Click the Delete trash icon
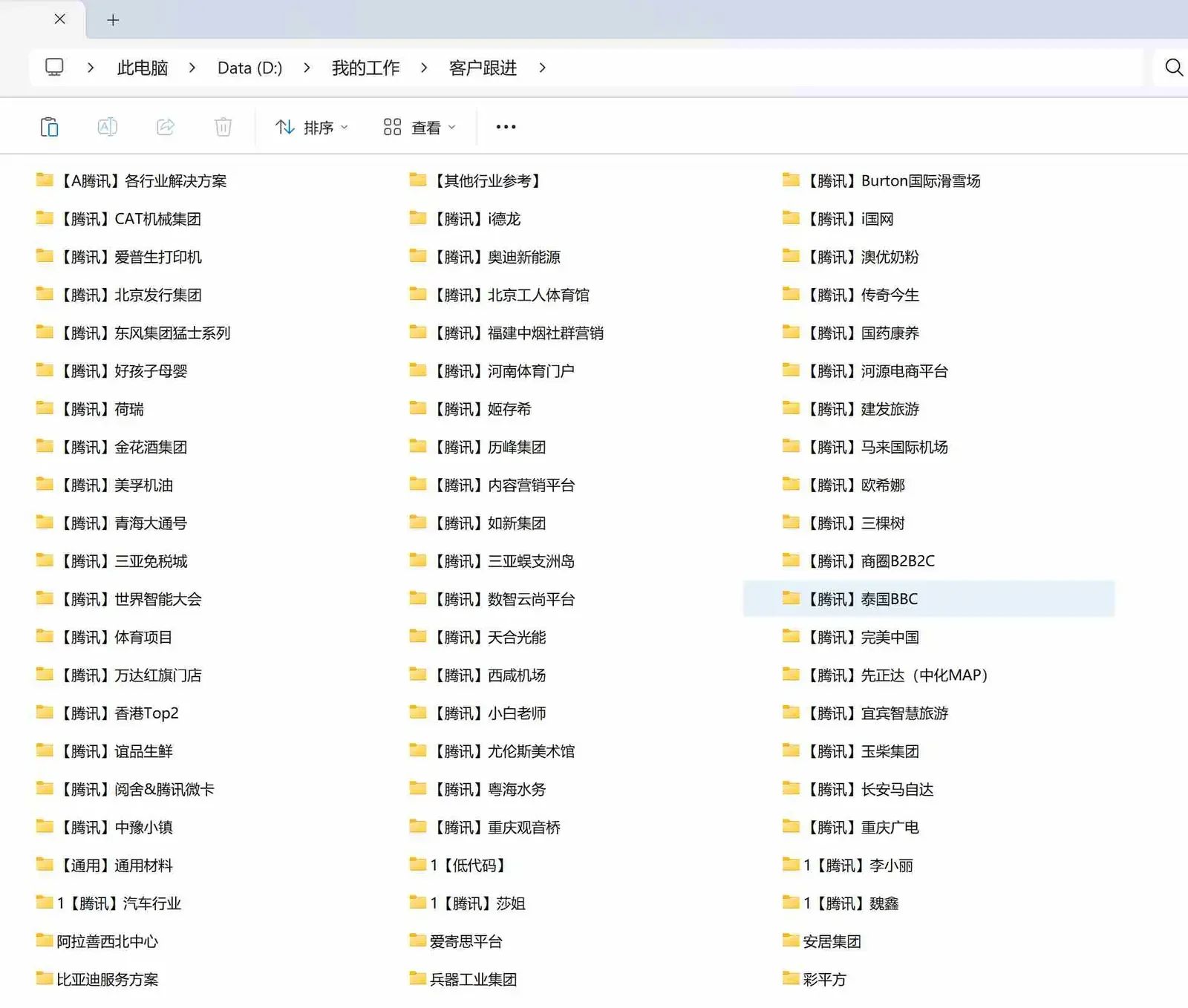Image resolution: width=1188 pixels, height=1008 pixels. click(x=223, y=127)
